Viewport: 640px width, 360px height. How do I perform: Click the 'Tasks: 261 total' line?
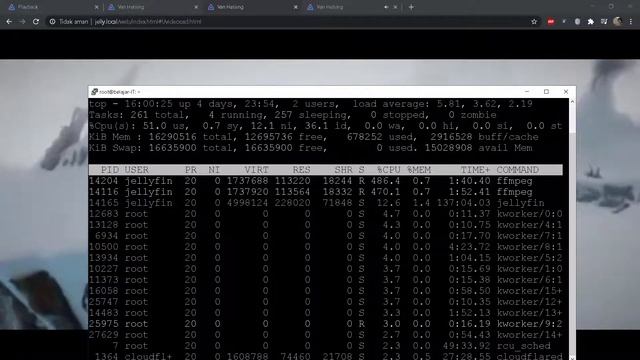point(292,115)
